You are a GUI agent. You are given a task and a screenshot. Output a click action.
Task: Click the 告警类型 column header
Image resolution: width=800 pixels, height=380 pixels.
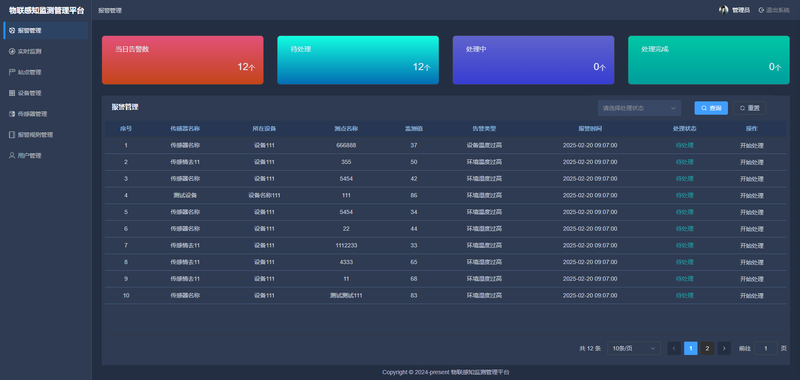484,129
